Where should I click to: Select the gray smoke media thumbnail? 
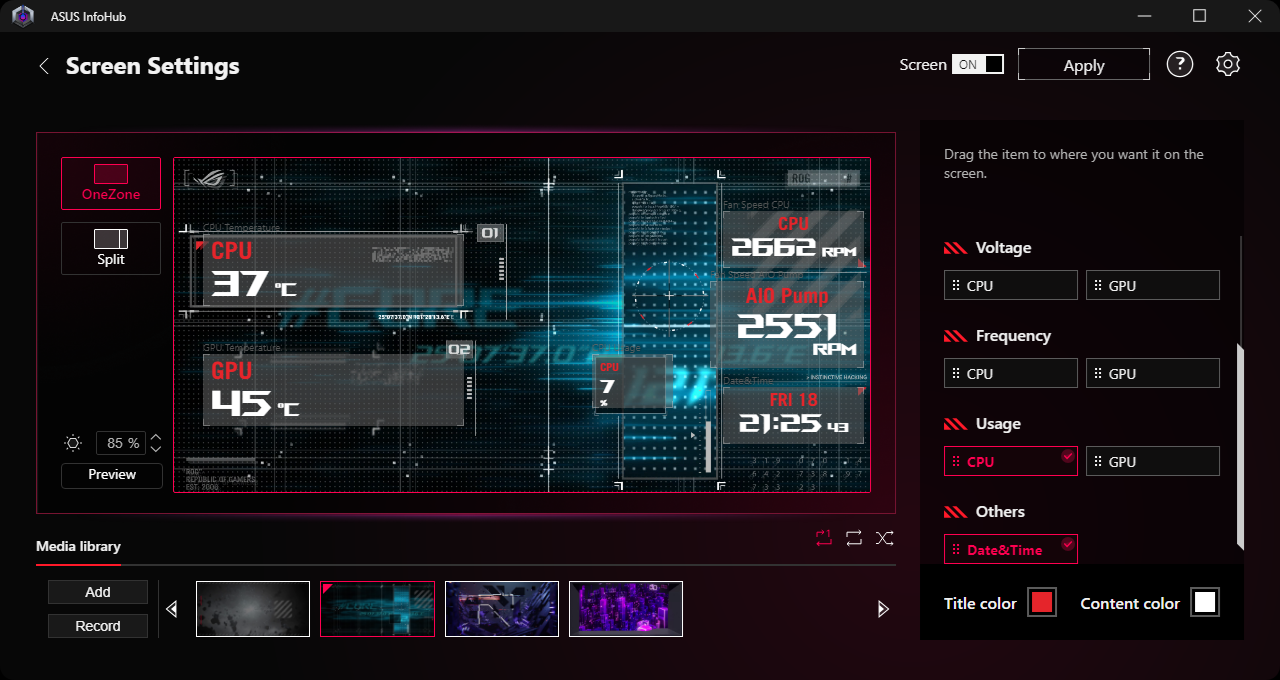click(253, 609)
